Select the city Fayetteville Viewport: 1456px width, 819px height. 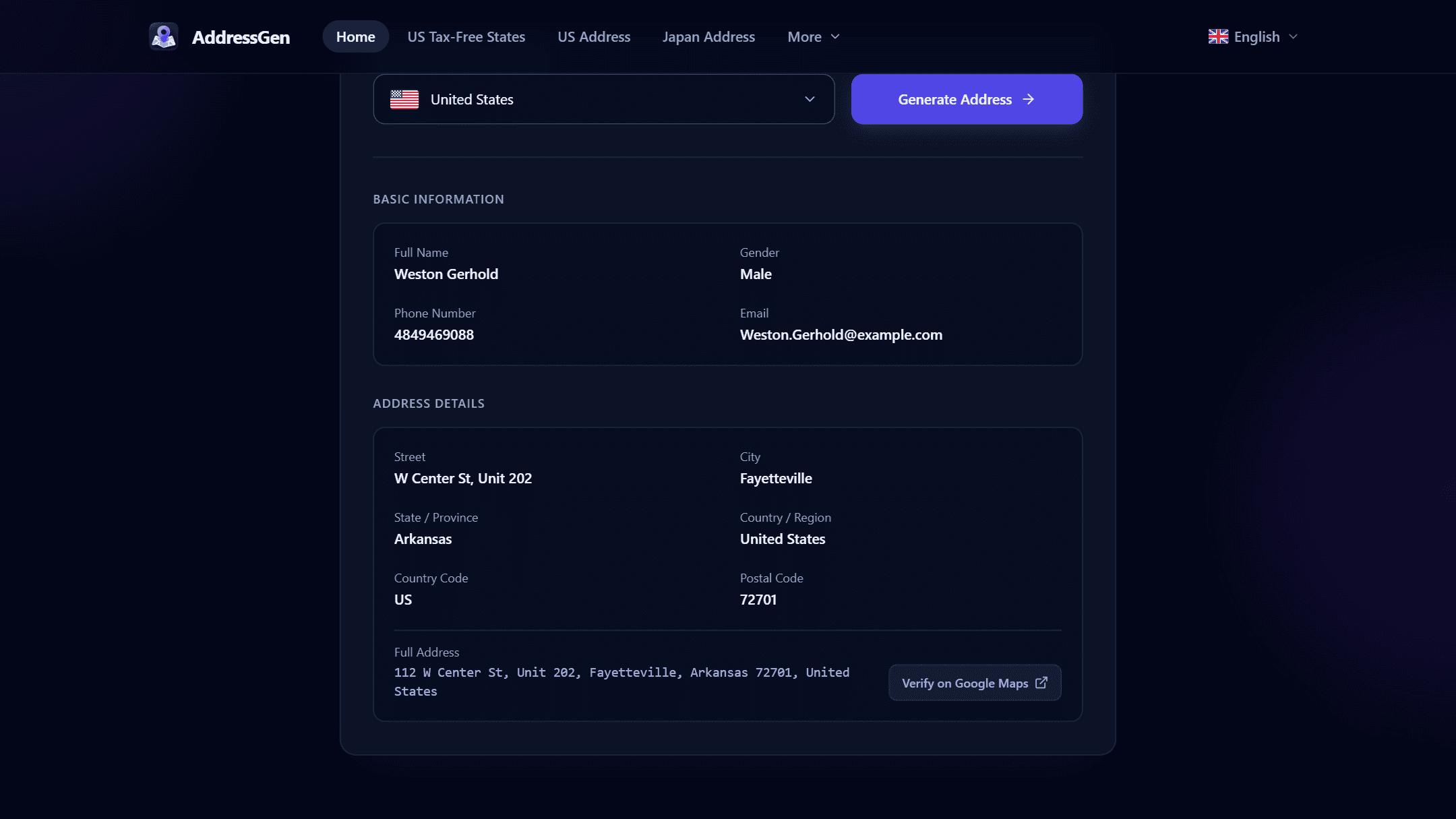(x=776, y=478)
